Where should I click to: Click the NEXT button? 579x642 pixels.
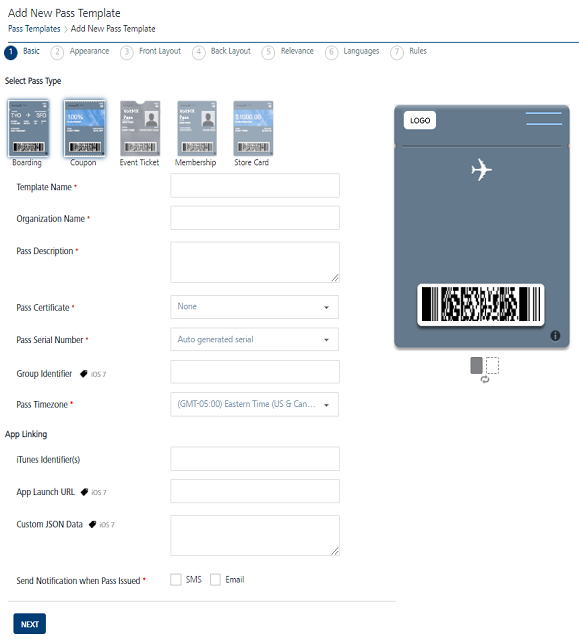29,624
